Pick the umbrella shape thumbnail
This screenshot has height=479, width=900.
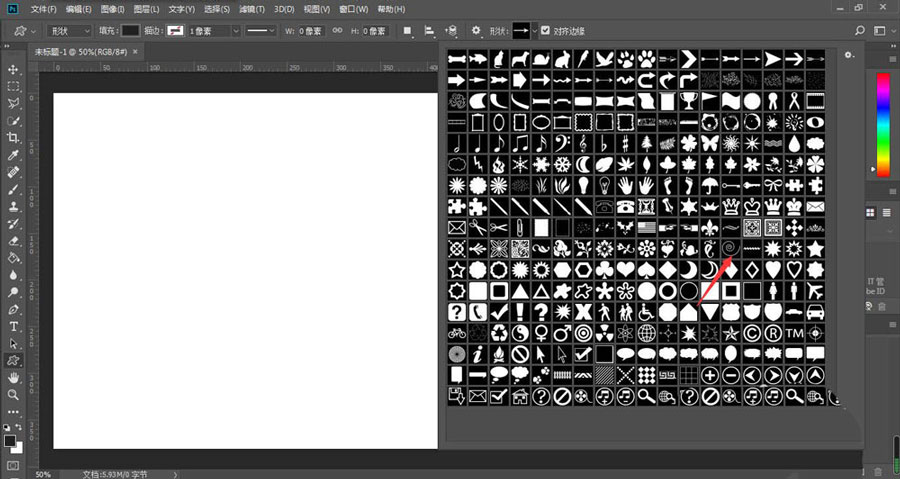coord(709,185)
